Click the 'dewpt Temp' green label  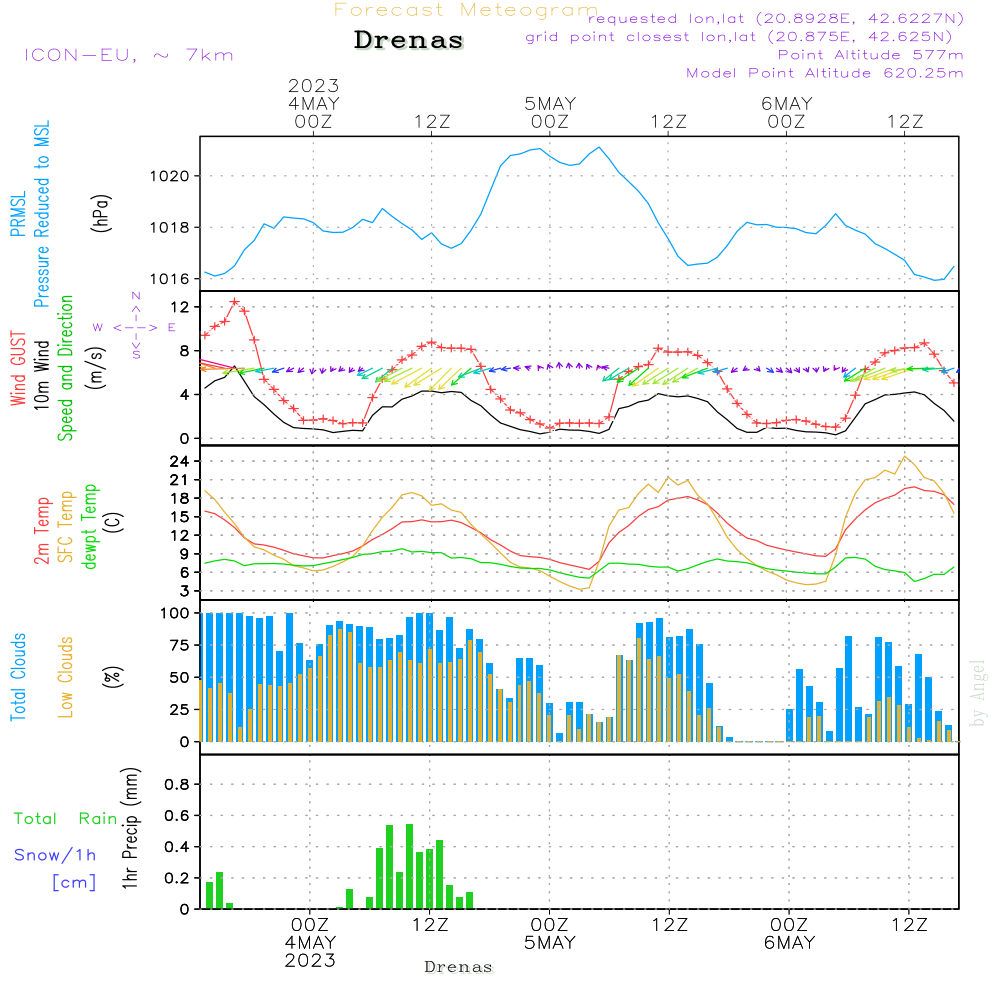point(89,526)
